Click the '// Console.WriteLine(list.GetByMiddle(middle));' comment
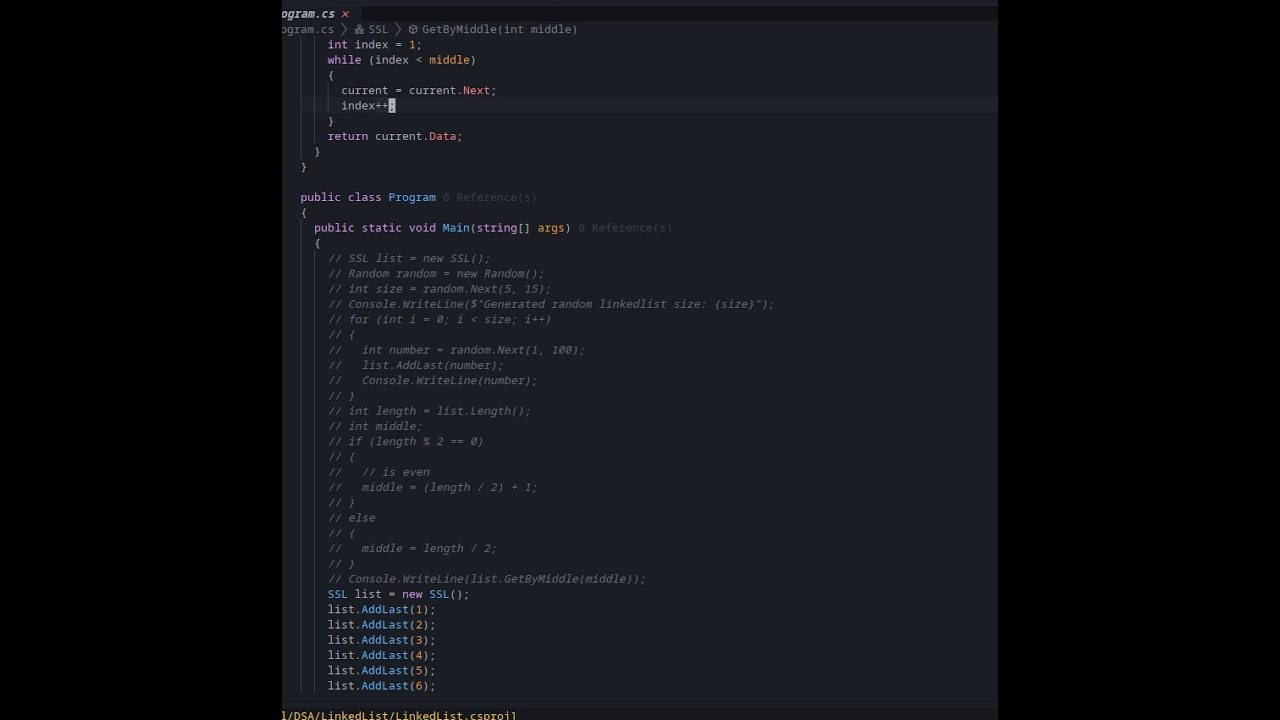1280x720 pixels. (487, 579)
